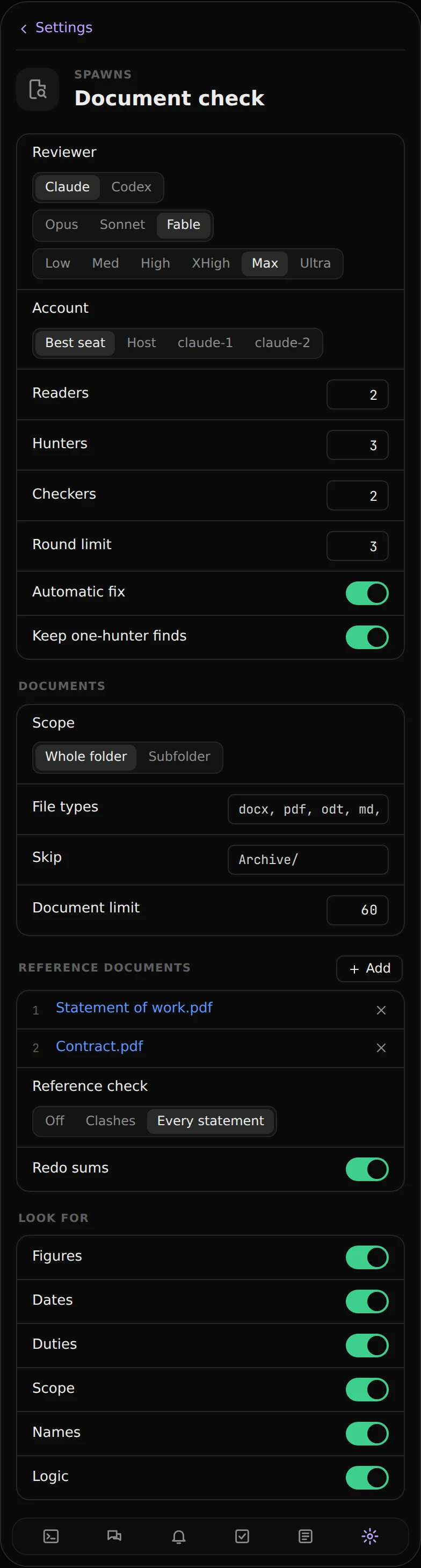This screenshot has height=1568, width=421.
Task: Choose the Opus model
Action: 61,225
